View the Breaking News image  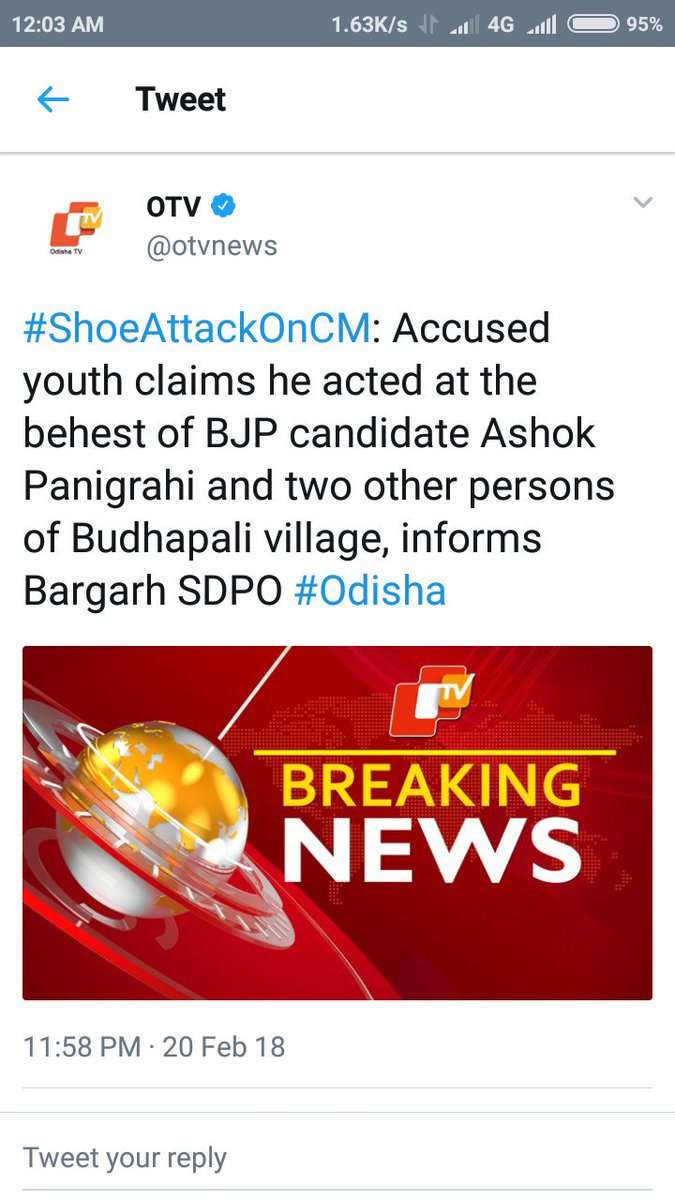click(338, 823)
